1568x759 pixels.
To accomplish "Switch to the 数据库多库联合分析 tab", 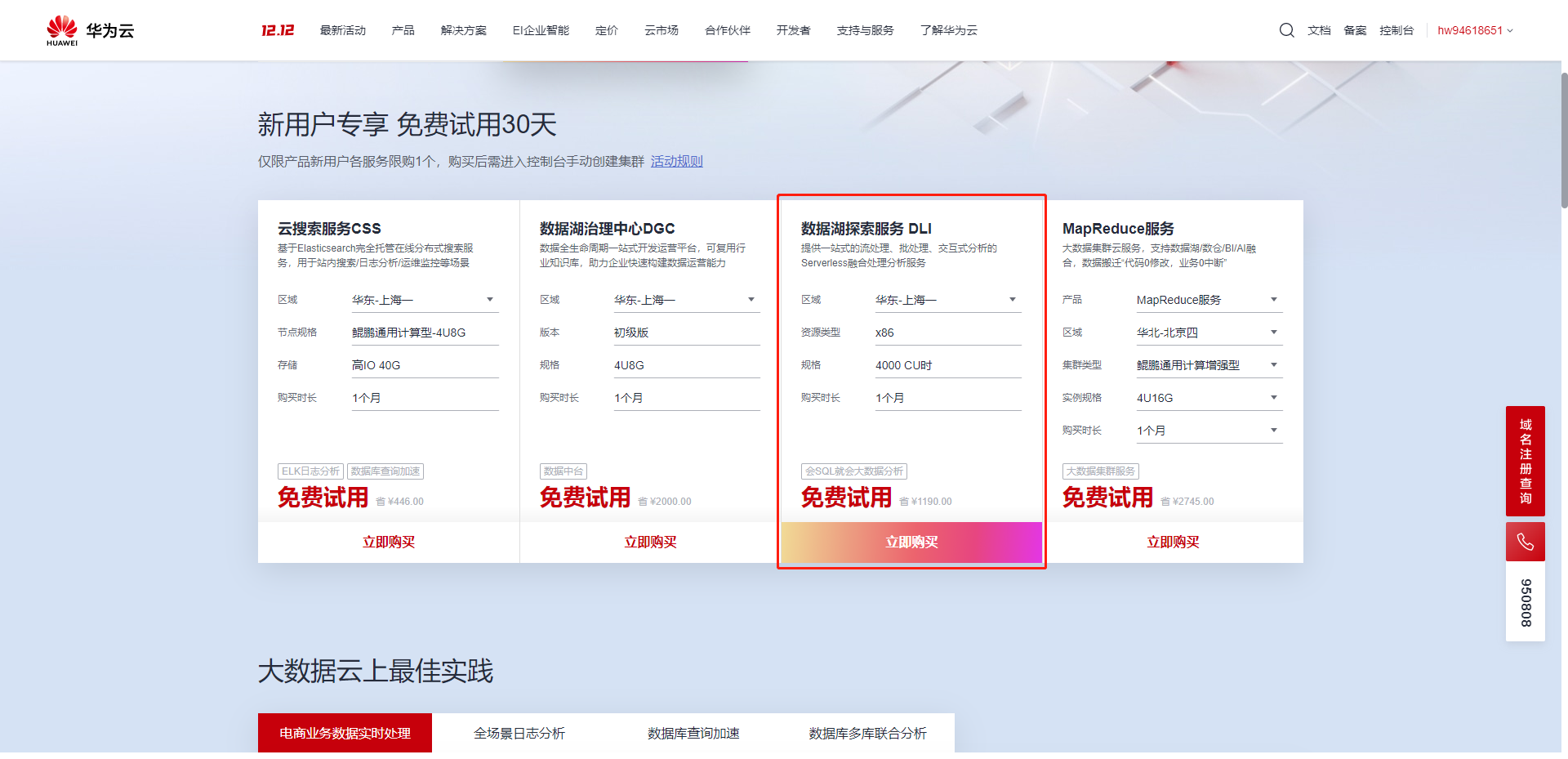I will (867, 733).
